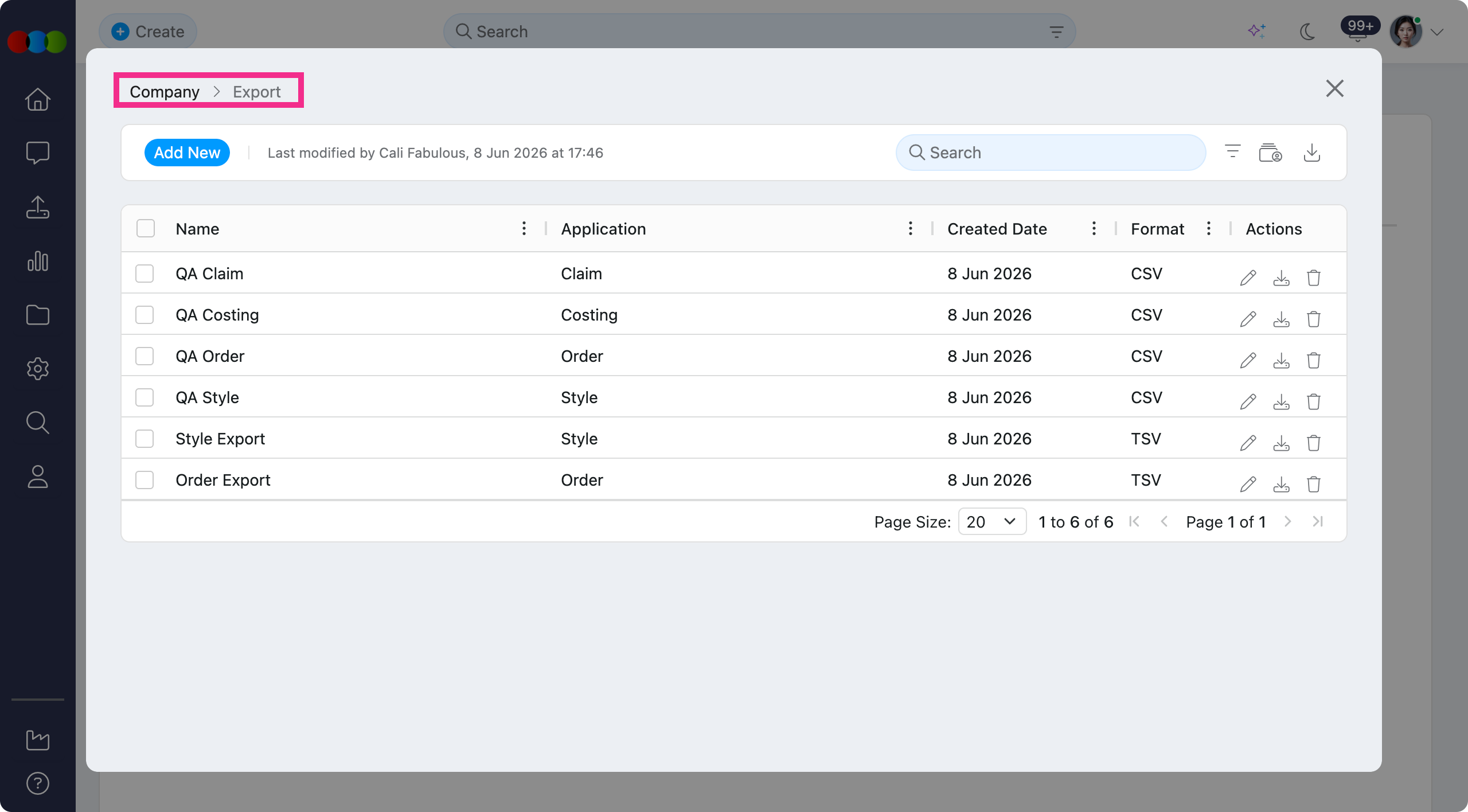The image size is (1468, 812).
Task: Click the global Search field in top bar
Action: 759,32
